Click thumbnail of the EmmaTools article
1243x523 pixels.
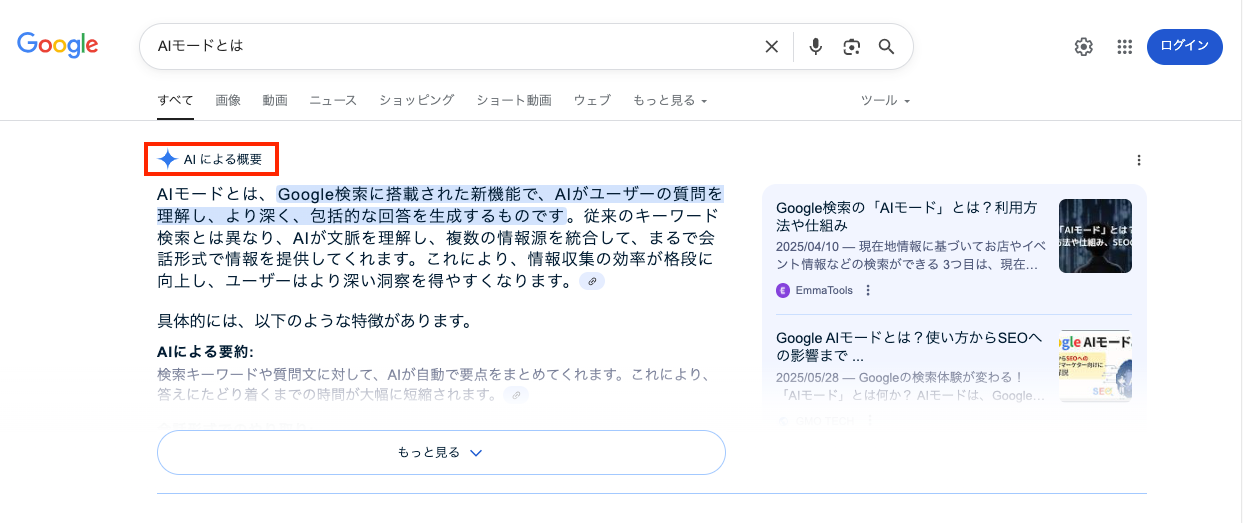click(x=1095, y=236)
